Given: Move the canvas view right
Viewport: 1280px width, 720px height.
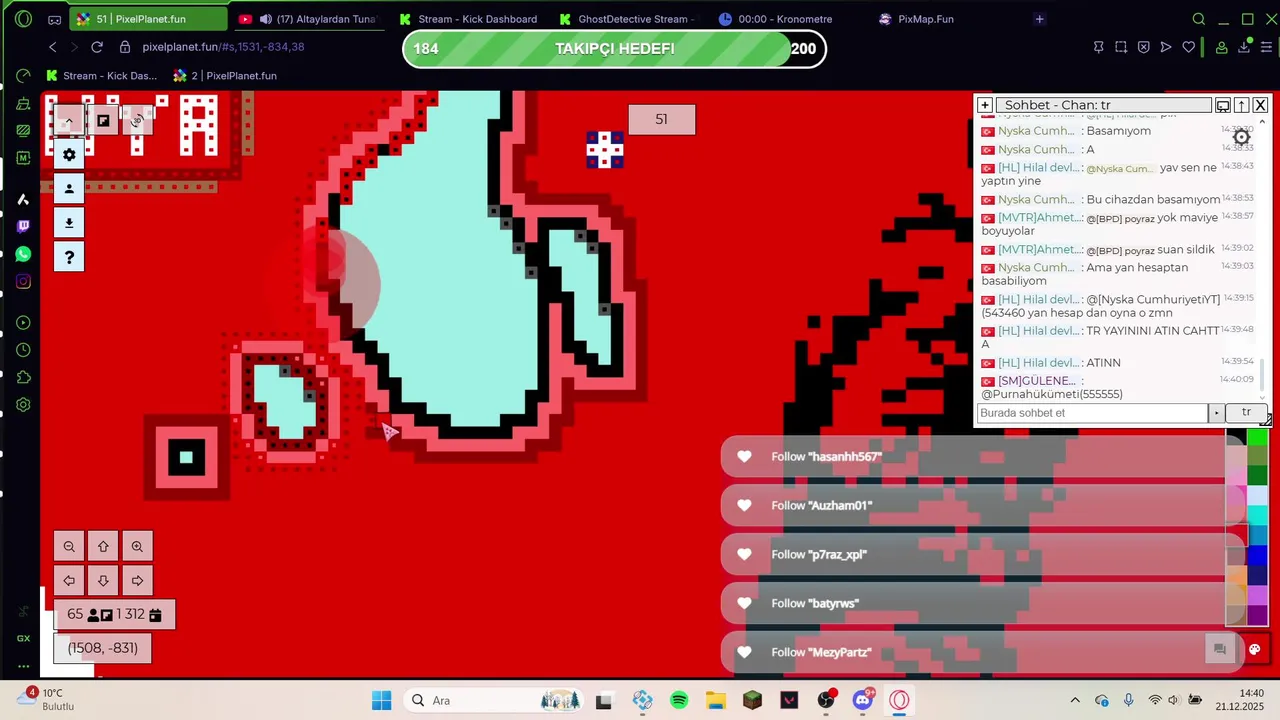Looking at the screenshot, I should [x=137, y=580].
